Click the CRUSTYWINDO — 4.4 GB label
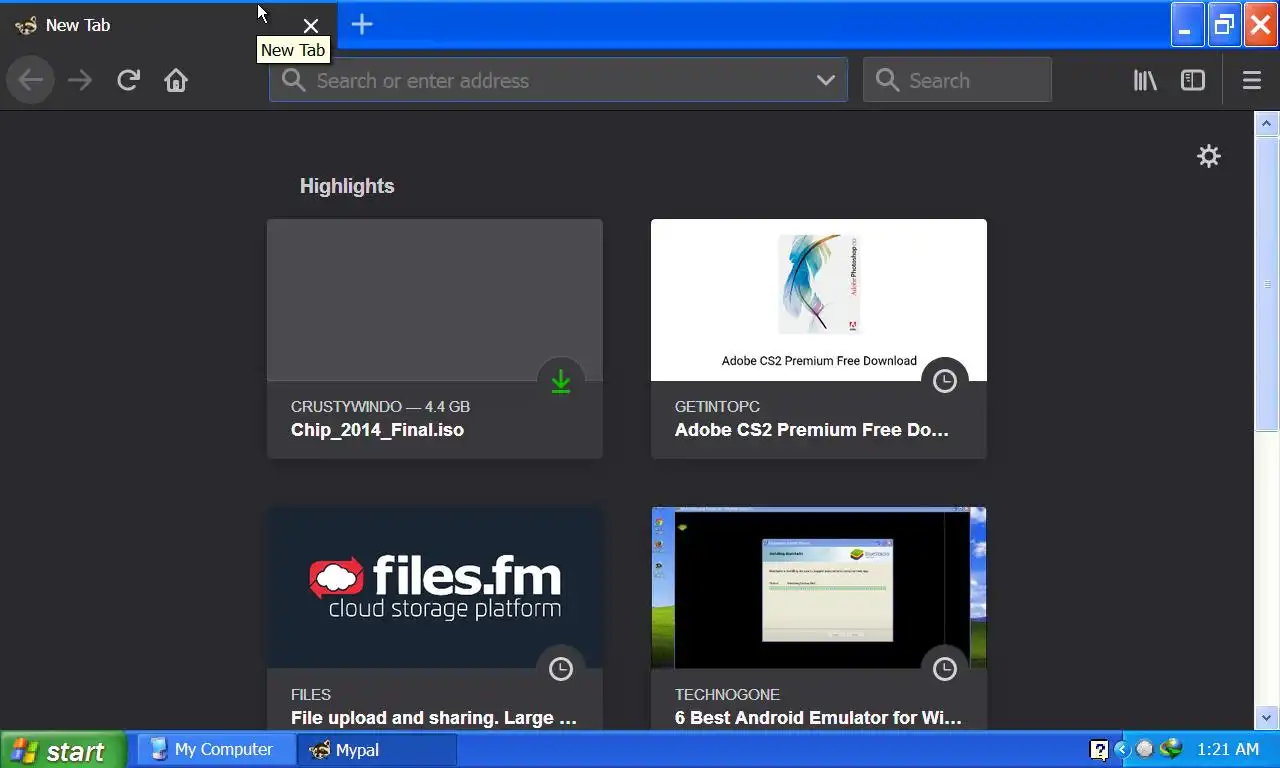This screenshot has height=768, width=1280. point(380,407)
